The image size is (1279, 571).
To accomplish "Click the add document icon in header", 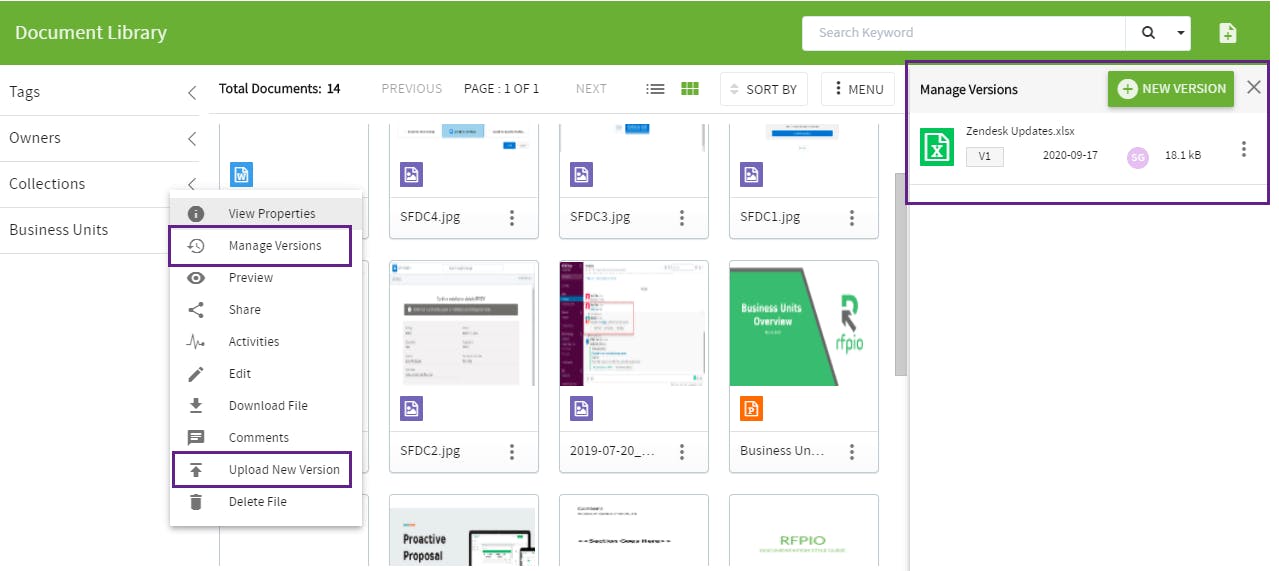I will pos(1228,33).
